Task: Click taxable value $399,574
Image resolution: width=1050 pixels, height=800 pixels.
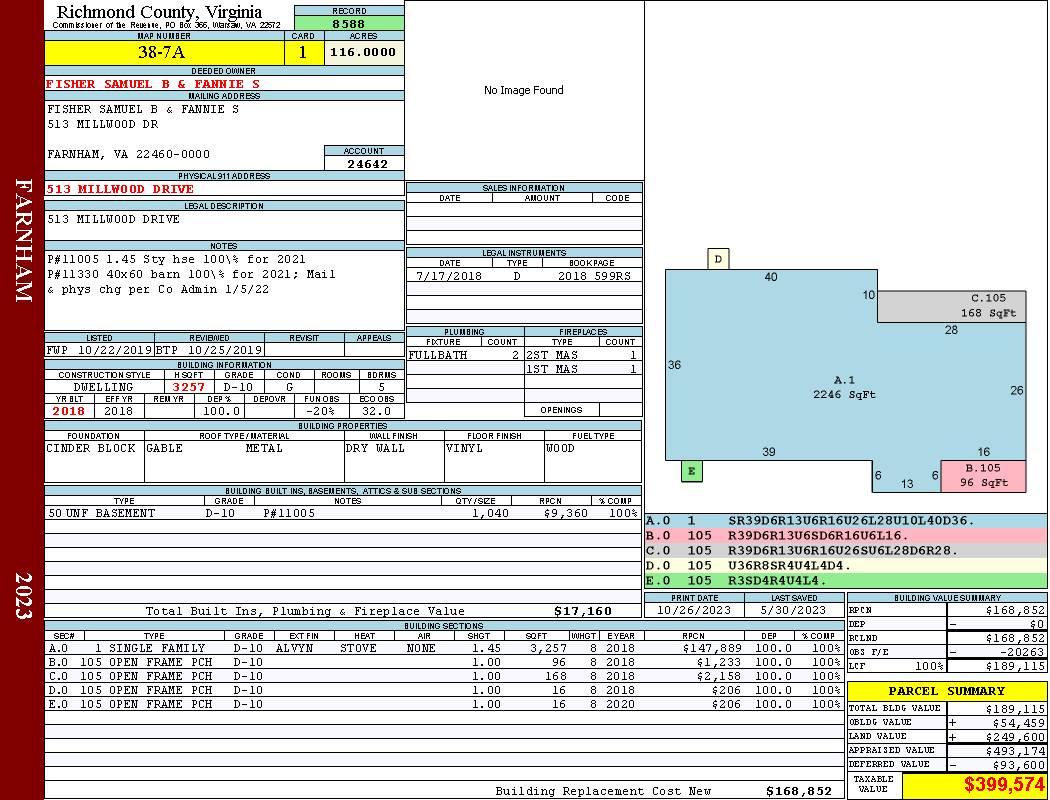Action: 1004,785
